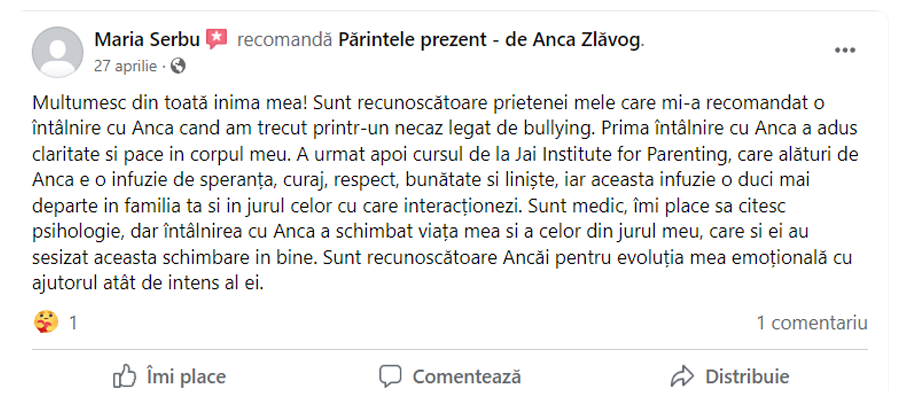Click the speech bubble comment icon
Image resolution: width=900 pixels, height=412 pixels.
click(391, 377)
